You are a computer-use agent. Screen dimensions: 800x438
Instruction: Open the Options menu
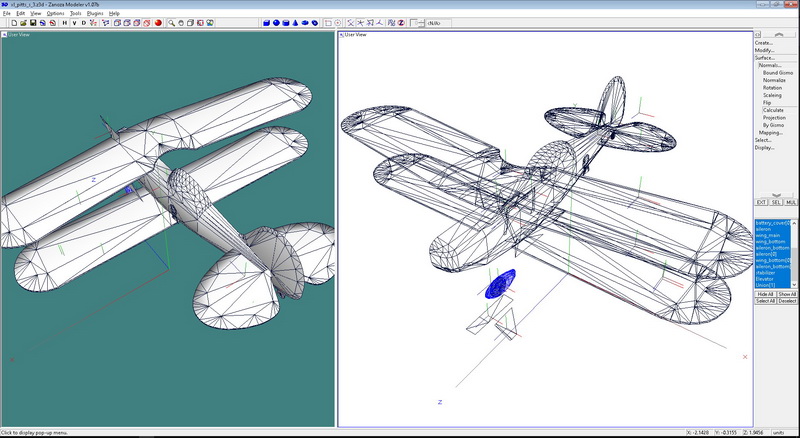click(x=55, y=13)
